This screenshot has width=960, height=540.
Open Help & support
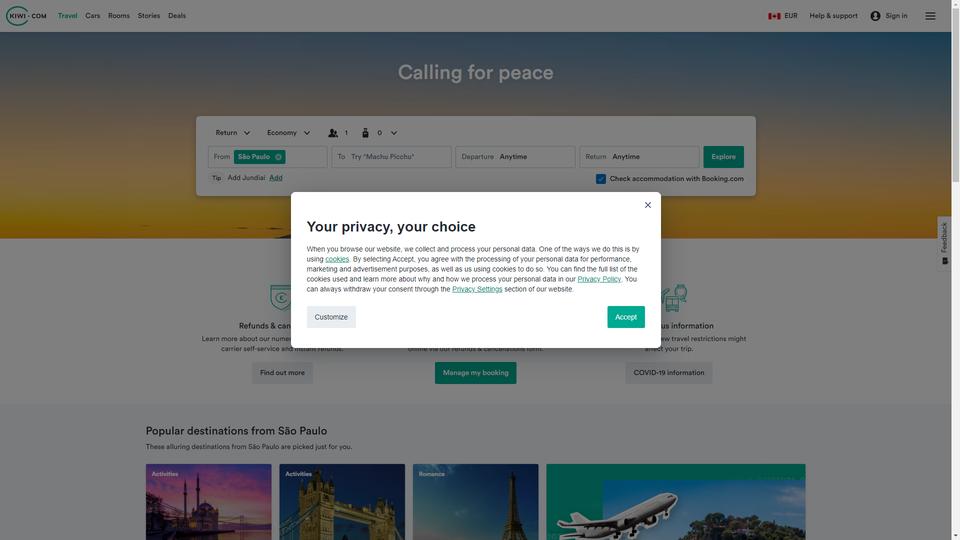833,16
